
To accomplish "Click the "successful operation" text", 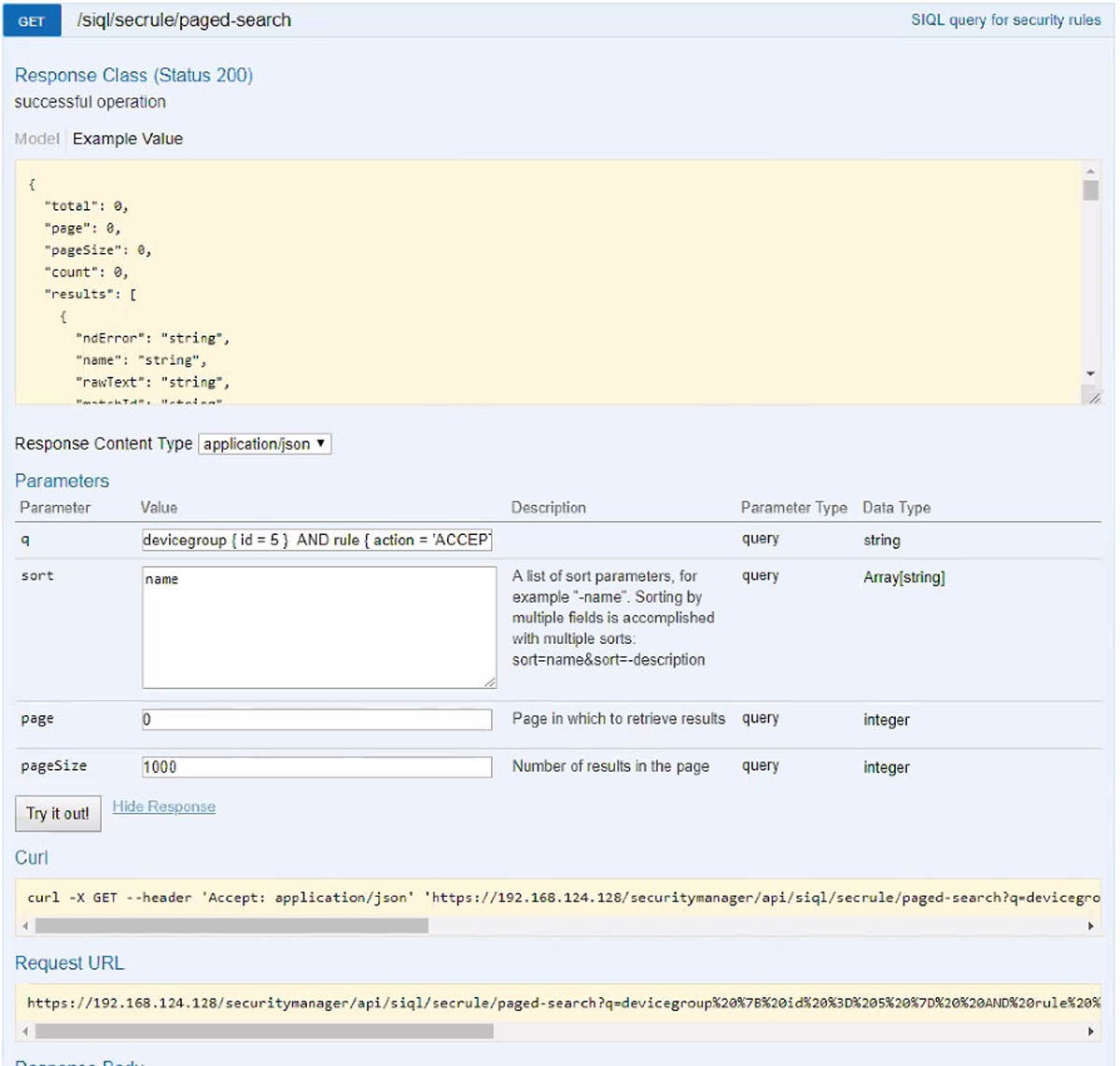I will [91, 102].
